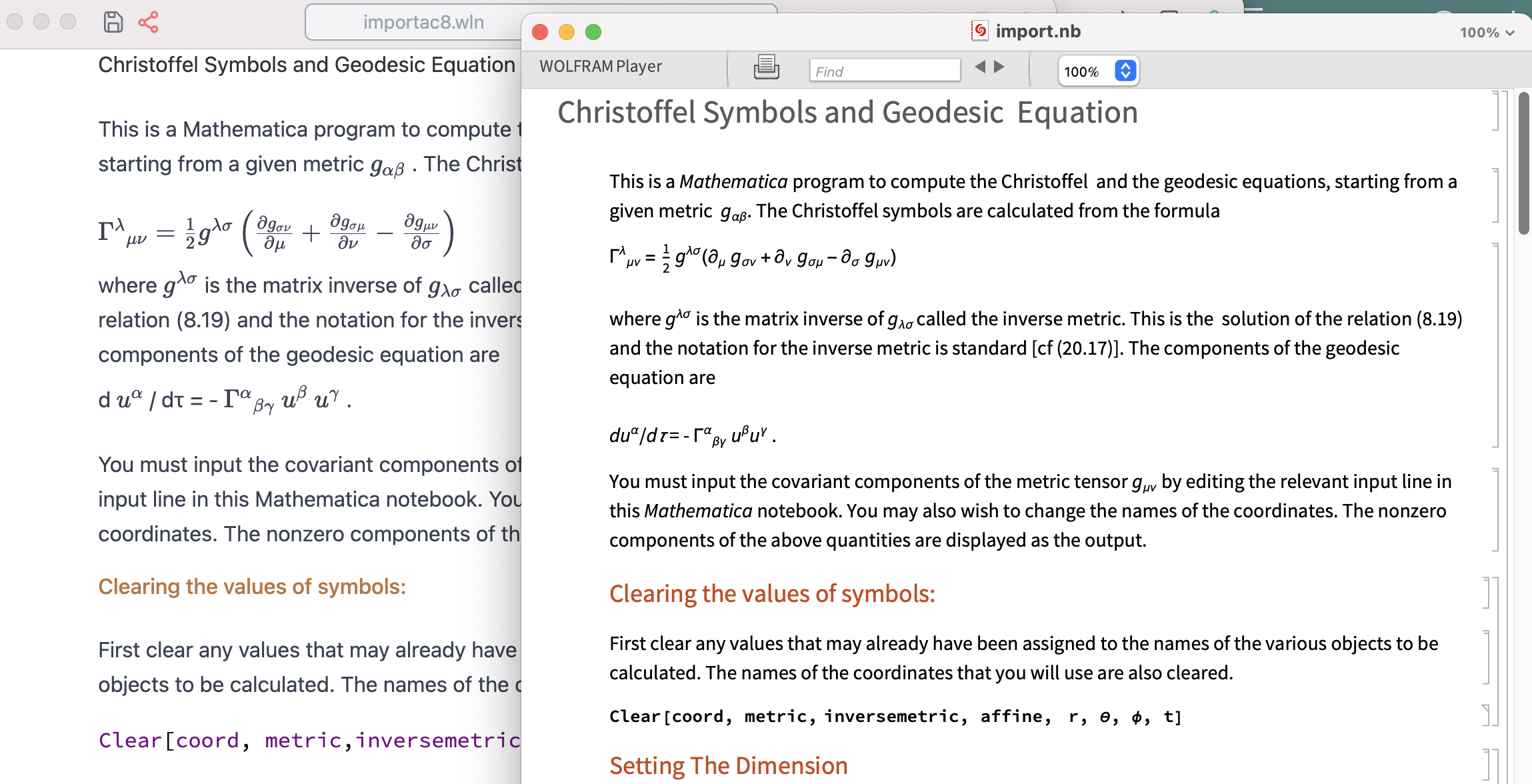
Task: Click the 'Clearing the values of symbols:' heading in Player
Action: [771, 593]
